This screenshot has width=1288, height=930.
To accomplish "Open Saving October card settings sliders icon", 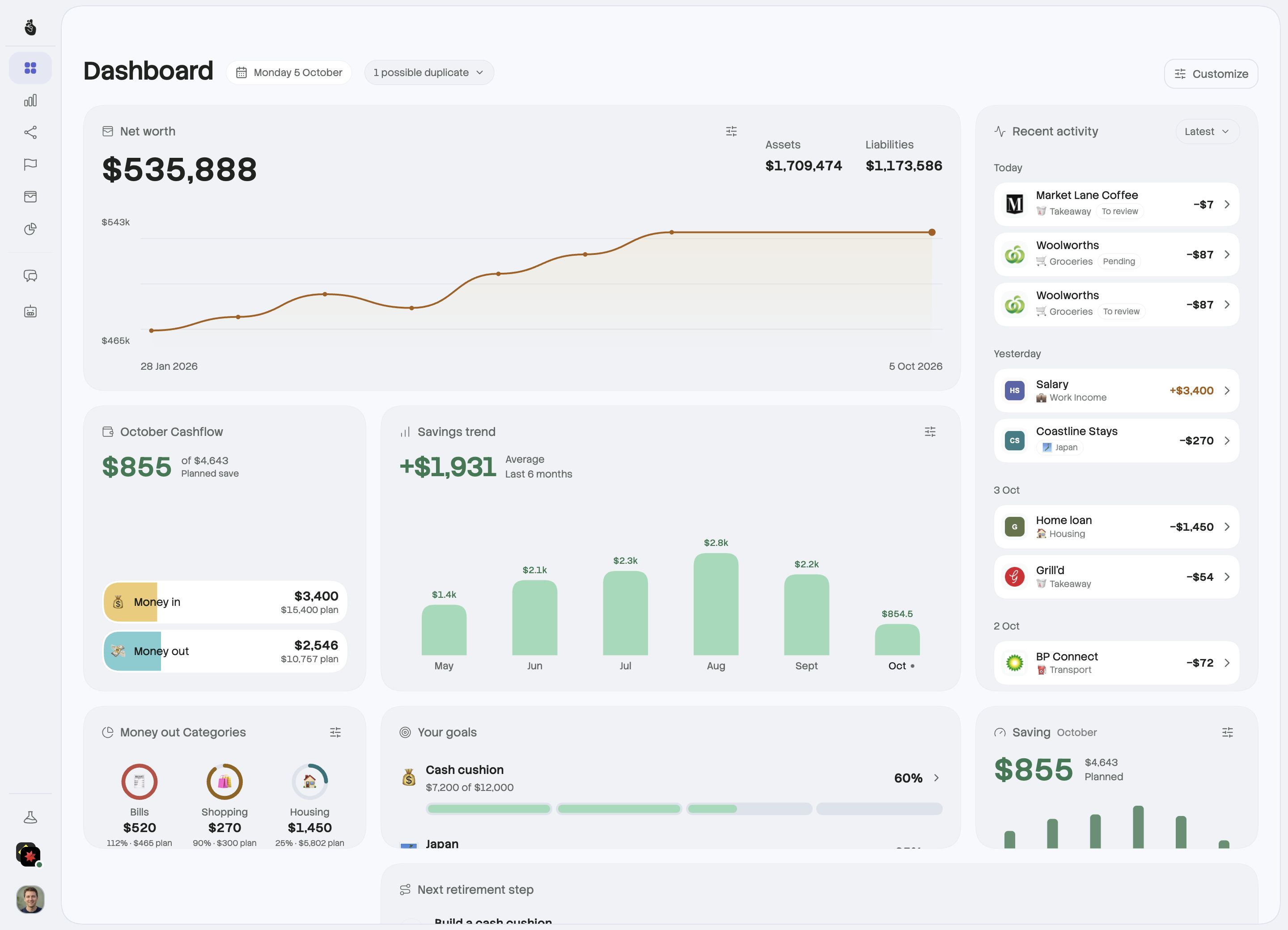I will [1227, 732].
